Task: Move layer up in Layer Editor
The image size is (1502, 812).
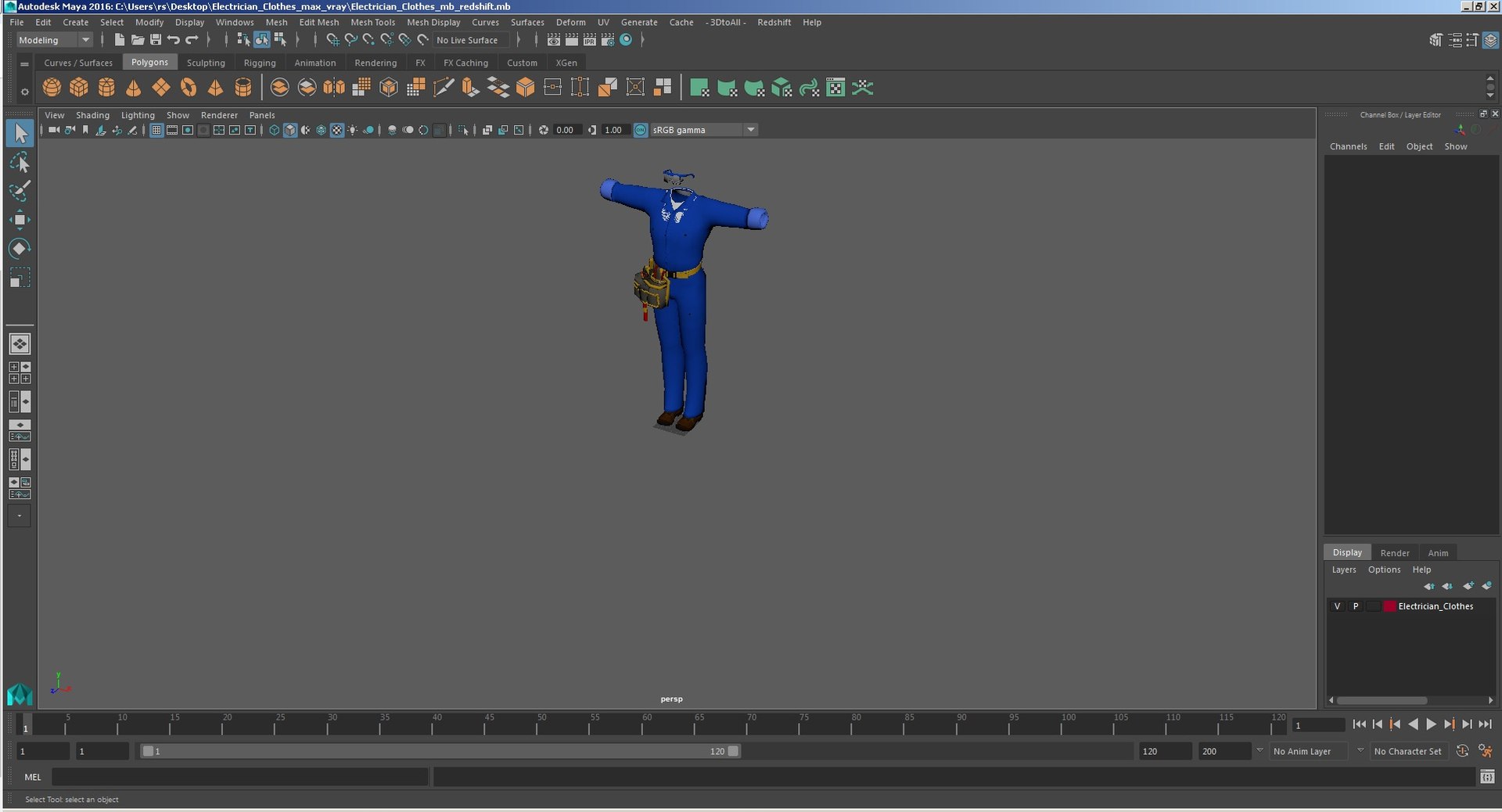Action: point(1429,586)
